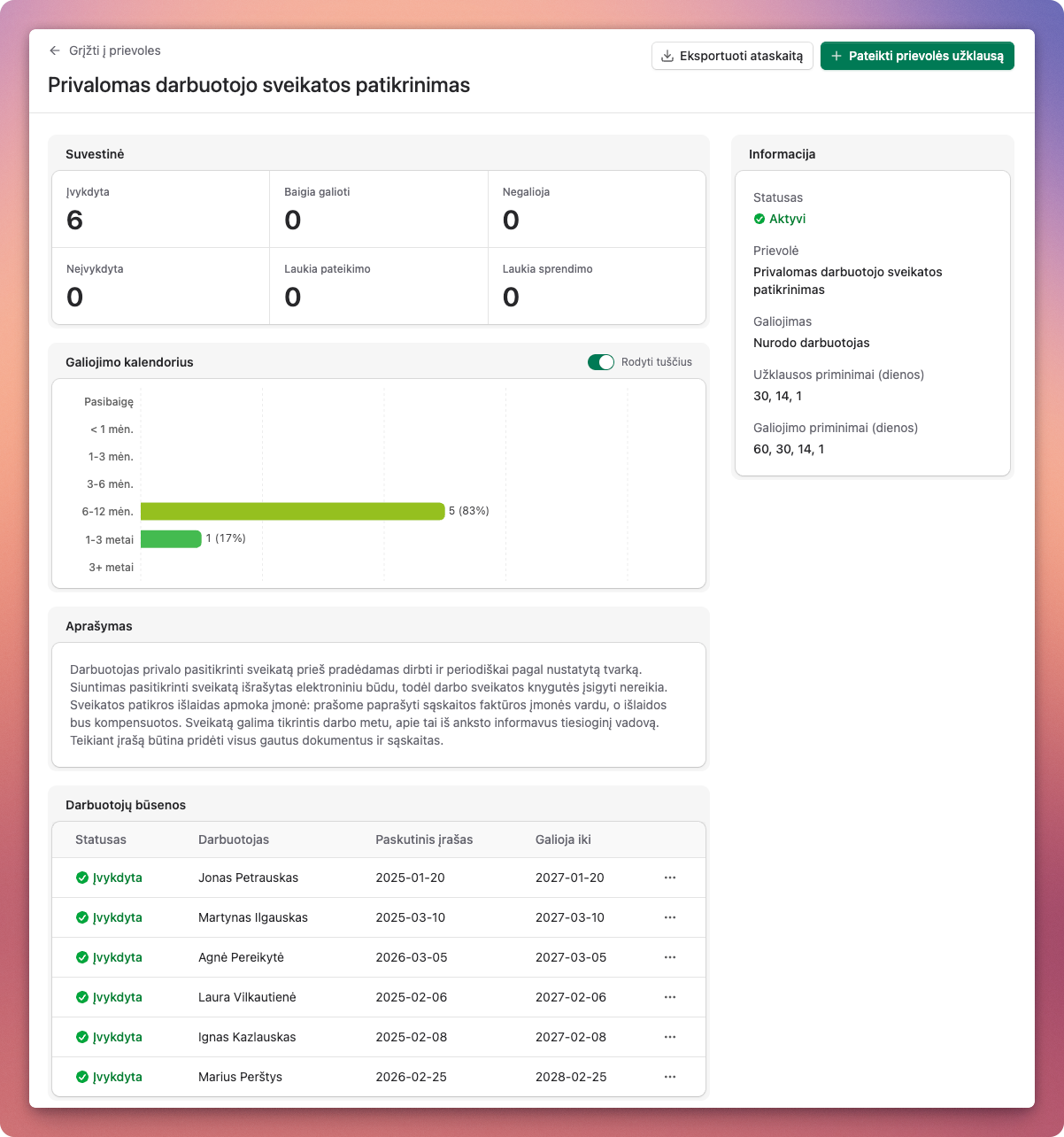Screen dimensions: 1064x1137
Task: Click the green check icon beside Aktyvi status
Action: pyautogui.click(x=759, y=219)
